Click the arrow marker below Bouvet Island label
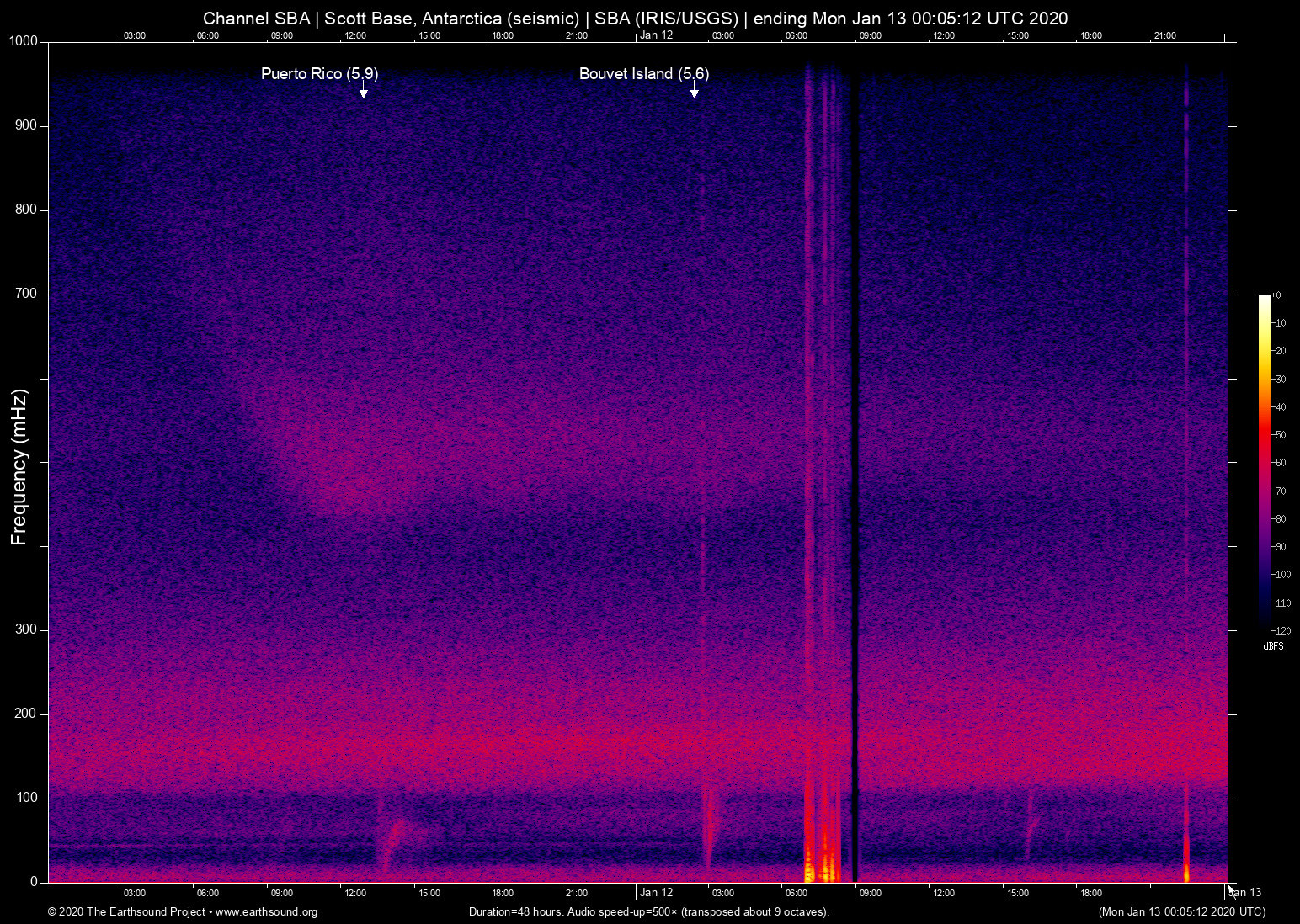Screen dimensions: 1300x924 pyautogui.click(x=694, y=92)
